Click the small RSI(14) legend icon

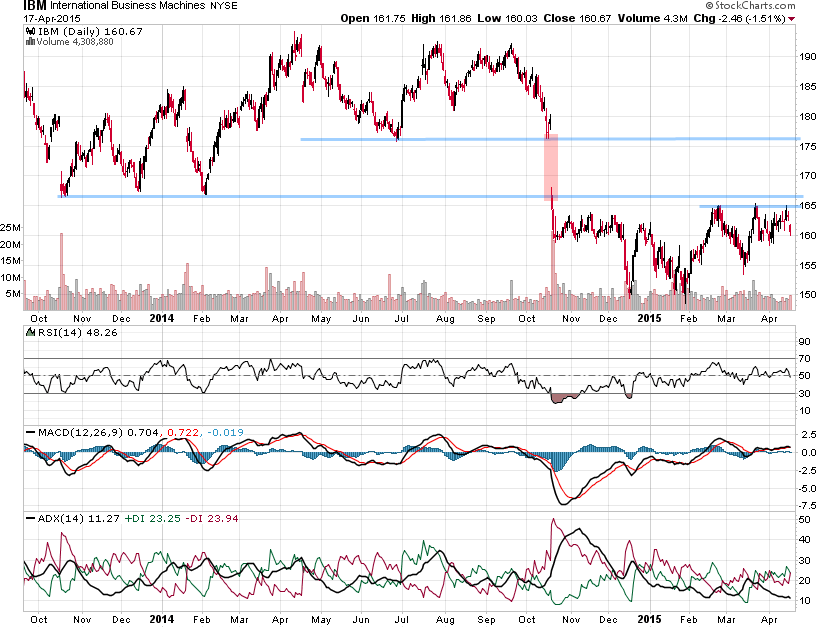tap(30, 332)
